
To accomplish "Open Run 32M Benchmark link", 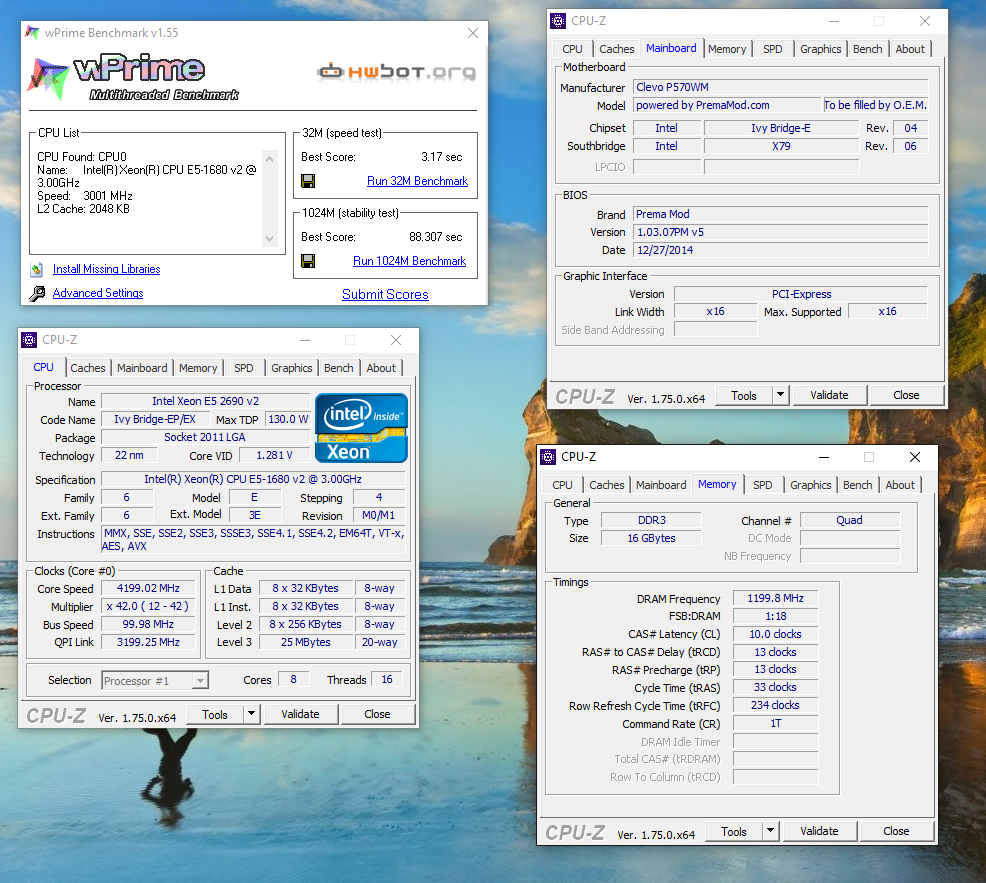I will [x=418, y=181].
